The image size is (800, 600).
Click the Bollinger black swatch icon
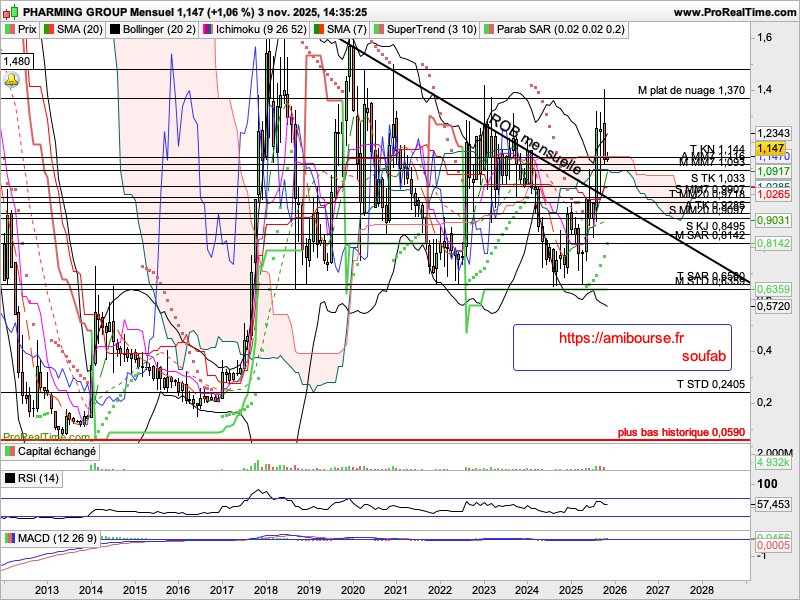click(x=114, y=30)
